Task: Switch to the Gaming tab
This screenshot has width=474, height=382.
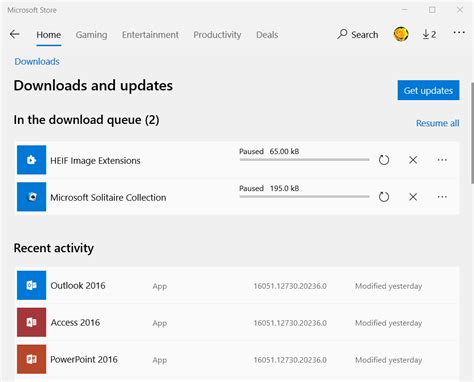Action: pos(91,35)
